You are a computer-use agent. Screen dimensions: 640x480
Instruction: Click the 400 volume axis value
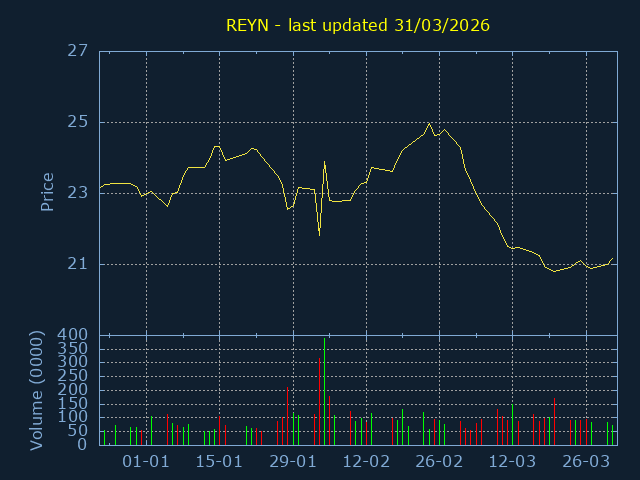pyautogui.click(x=75, y=335)
